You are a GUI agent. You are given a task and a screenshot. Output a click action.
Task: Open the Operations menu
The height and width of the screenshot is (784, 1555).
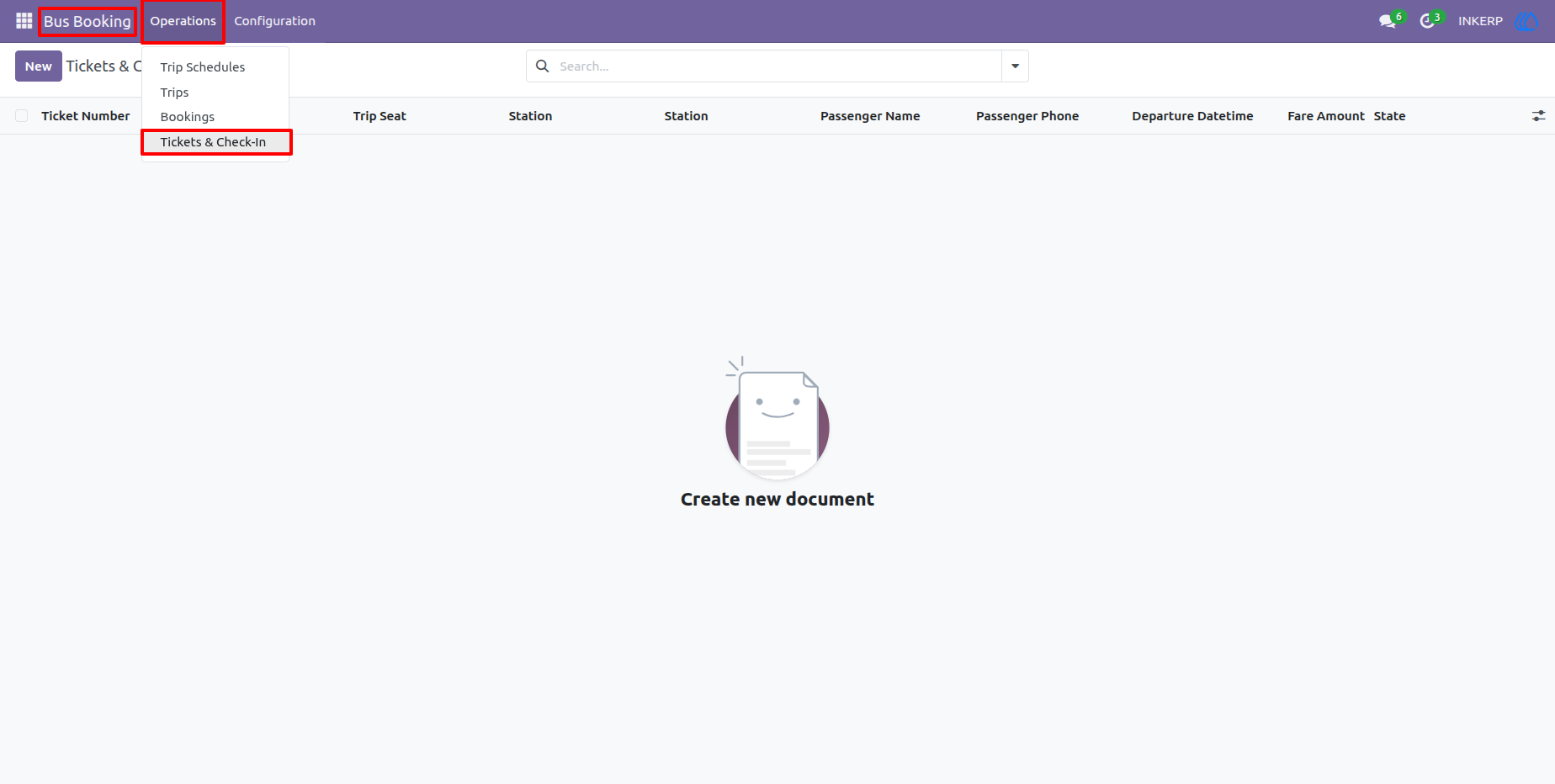coord(183,21)
